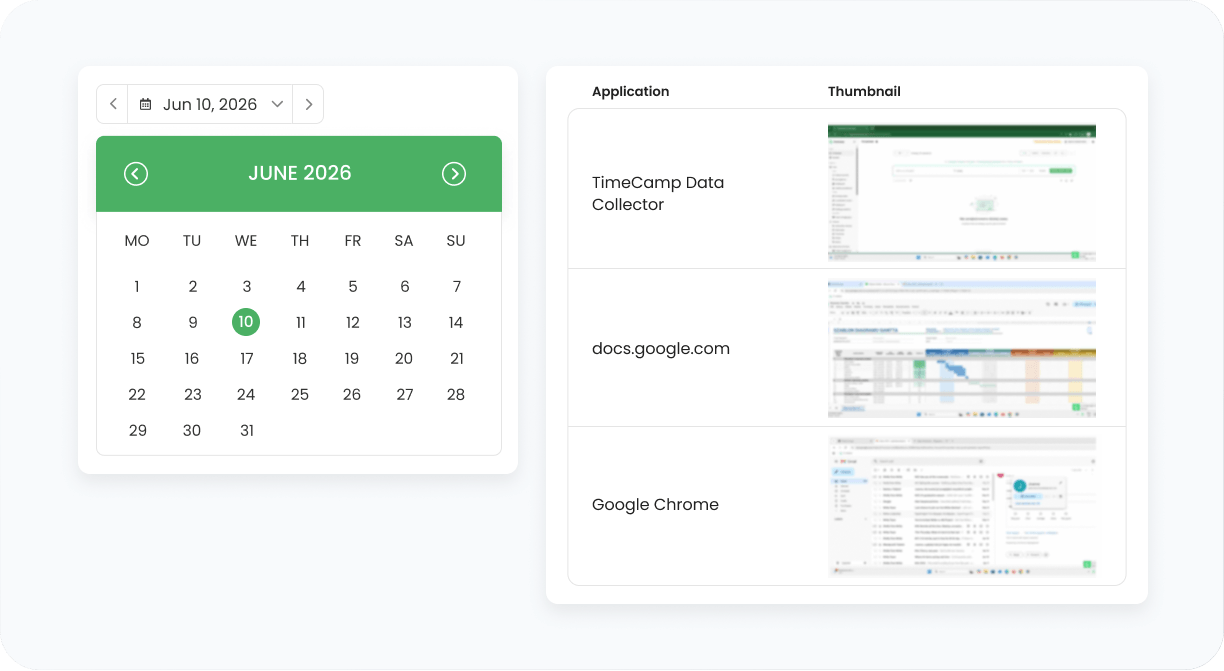
Task: Select day 26 in the calendar
Action: (352, 395)
